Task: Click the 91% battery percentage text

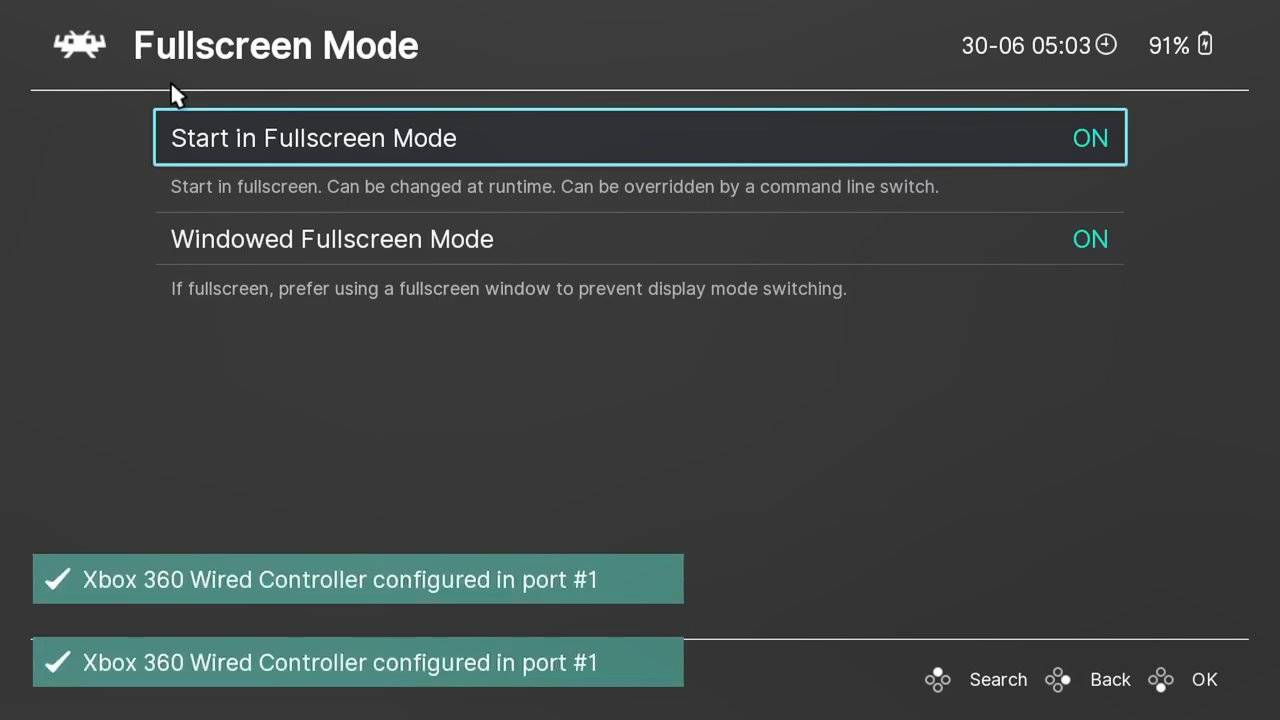Action: (1166, 44)
